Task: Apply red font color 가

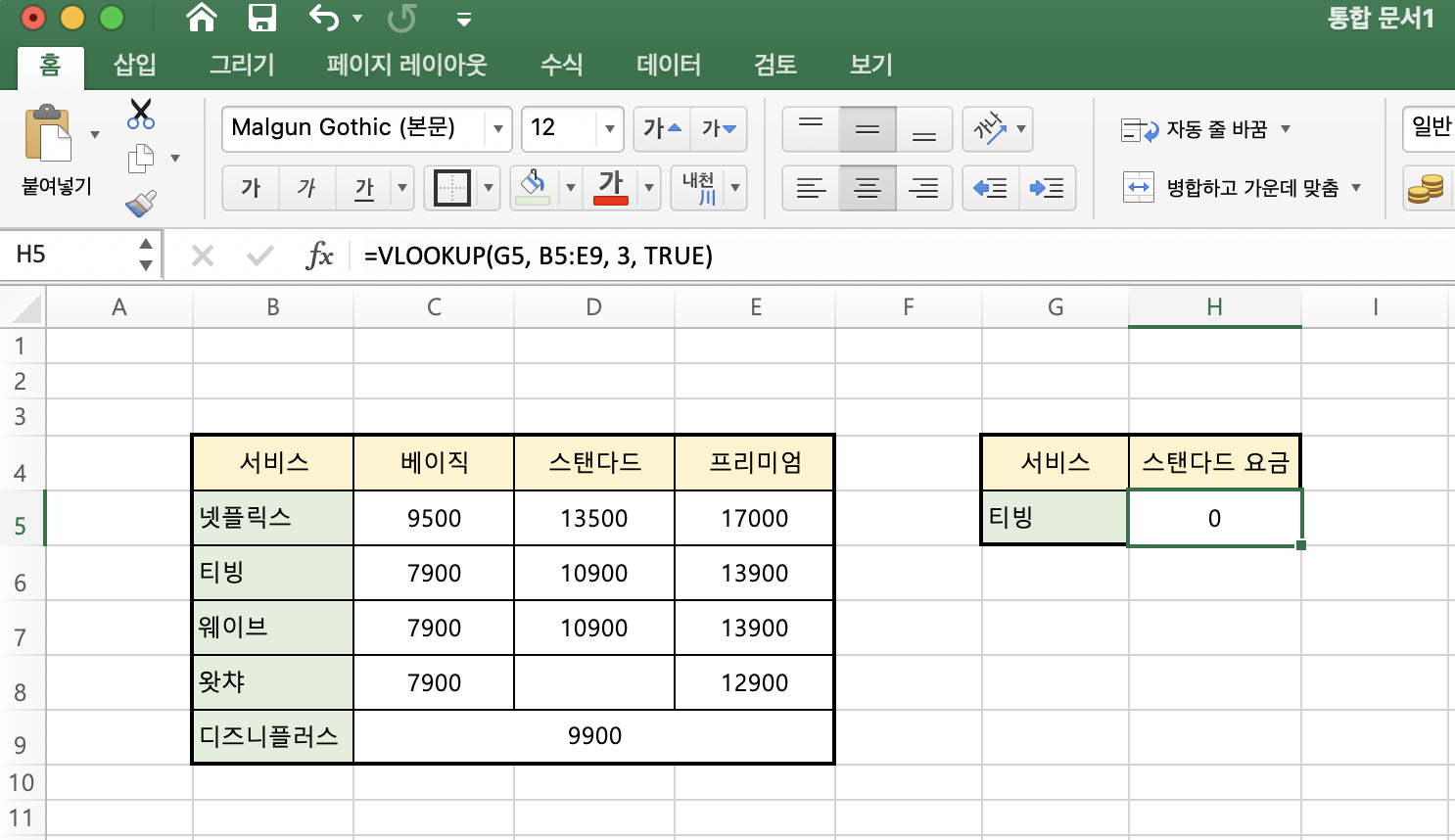Action: [611, 187]
